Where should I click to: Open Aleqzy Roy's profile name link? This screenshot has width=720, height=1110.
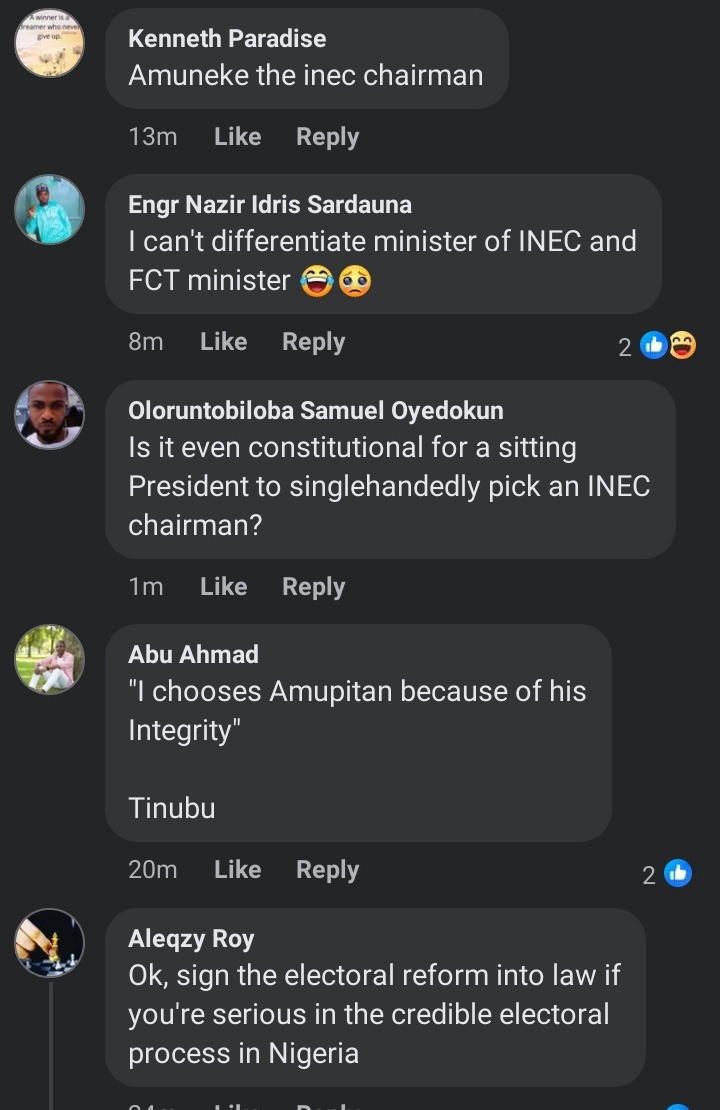point(191,939)
